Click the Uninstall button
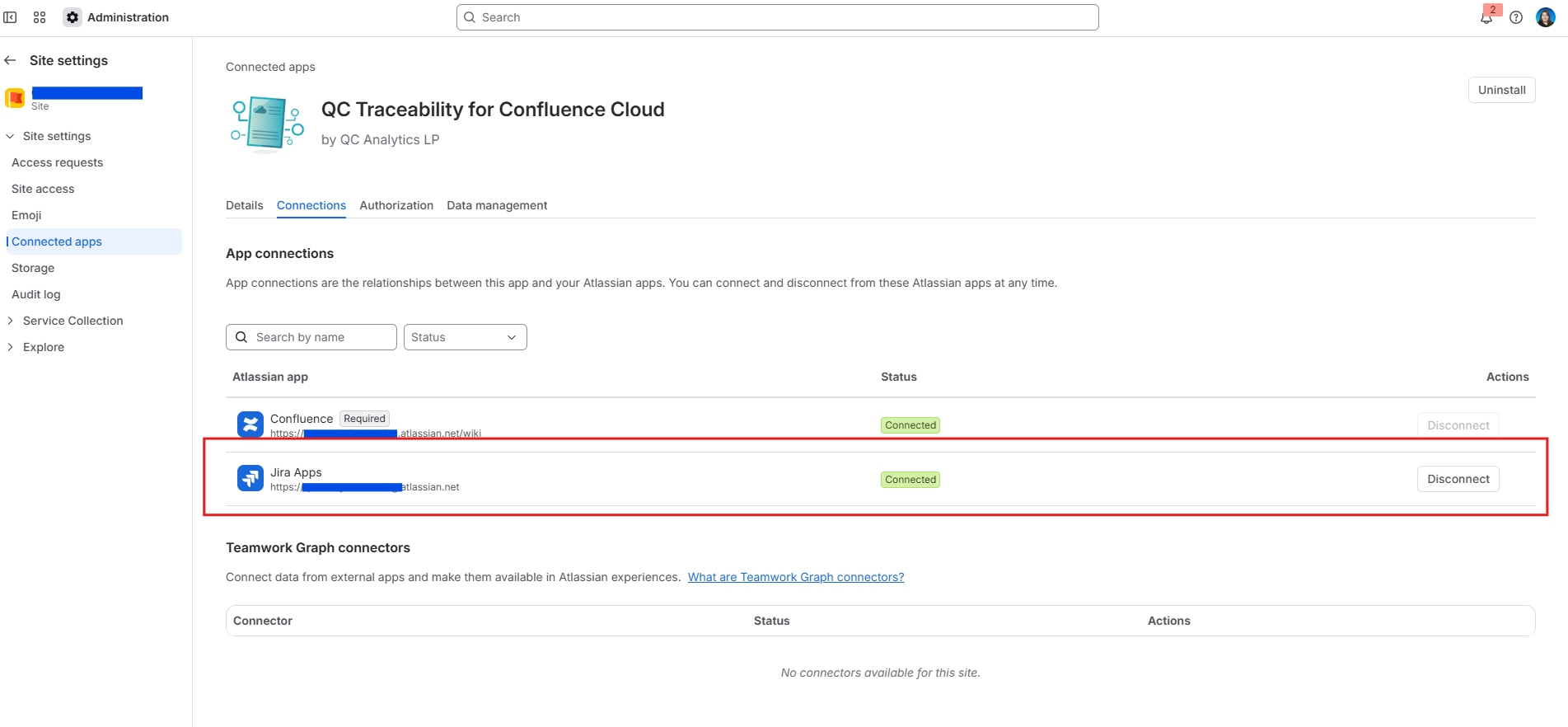The image size is (1568, 727). coord(1501,90)
